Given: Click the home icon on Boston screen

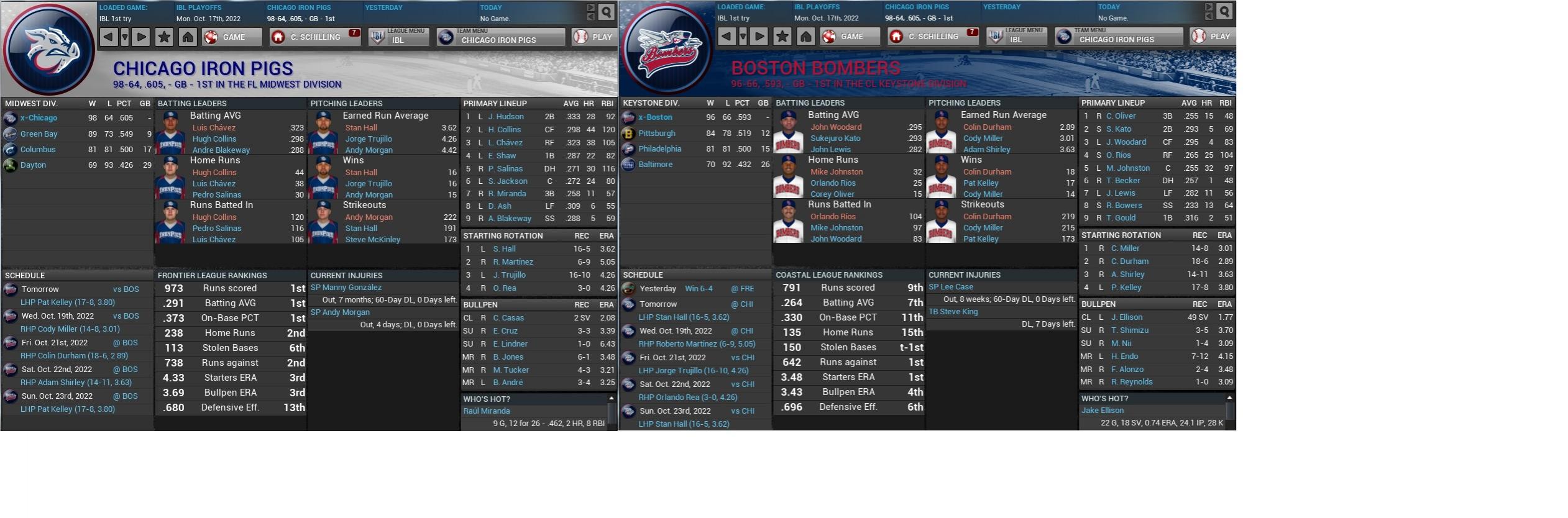Looking at the screenshot, I should tap(805, 37).
